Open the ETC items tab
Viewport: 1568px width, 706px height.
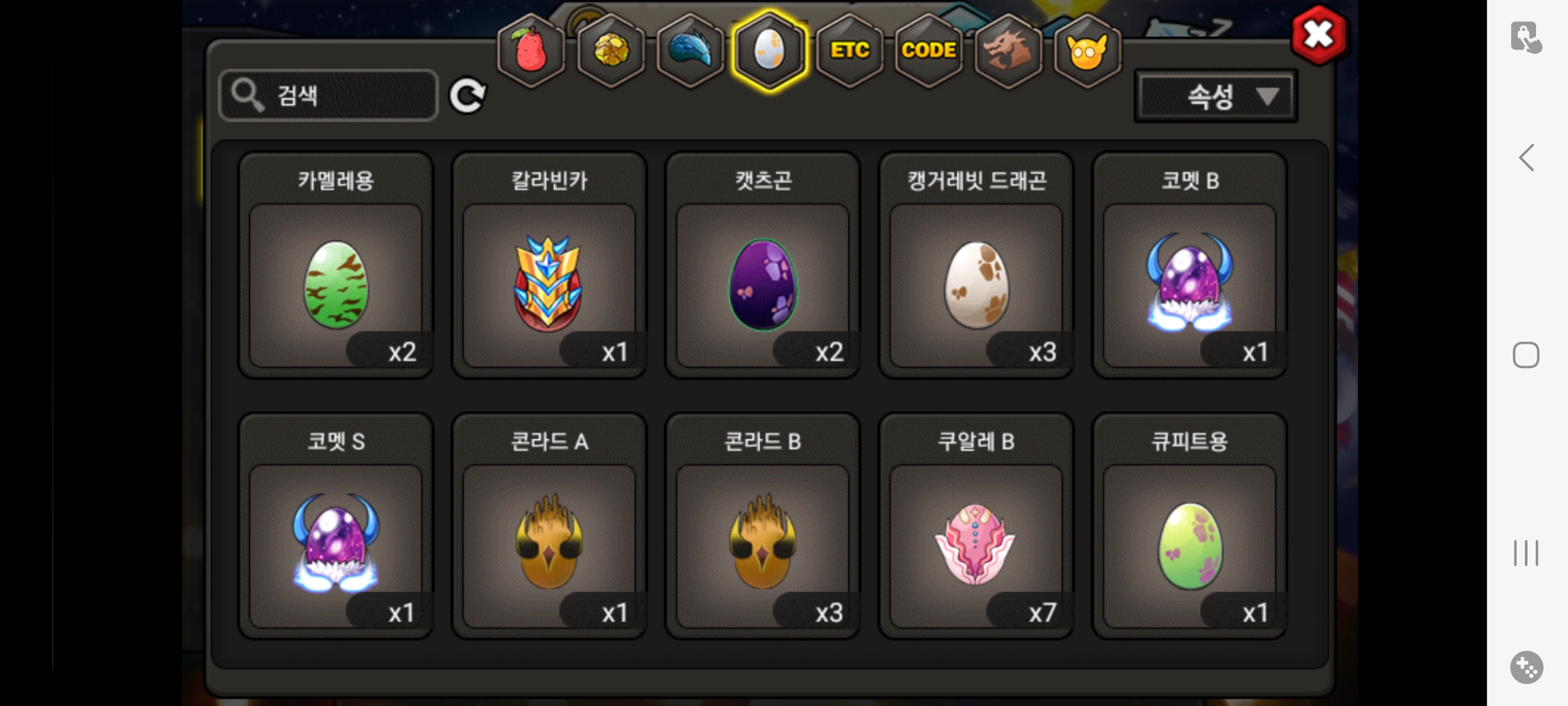point(849,50)
